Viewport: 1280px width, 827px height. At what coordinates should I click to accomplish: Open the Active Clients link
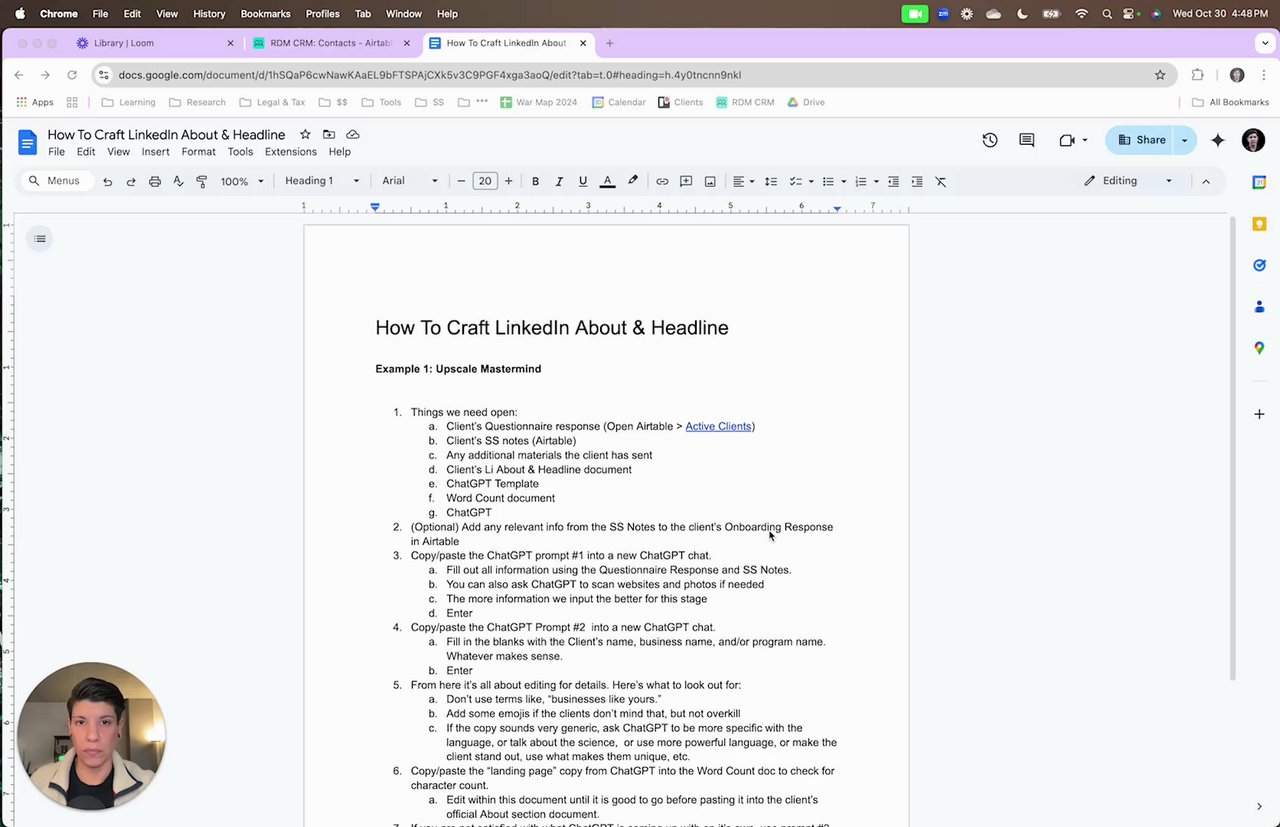(x=718, y=426)
